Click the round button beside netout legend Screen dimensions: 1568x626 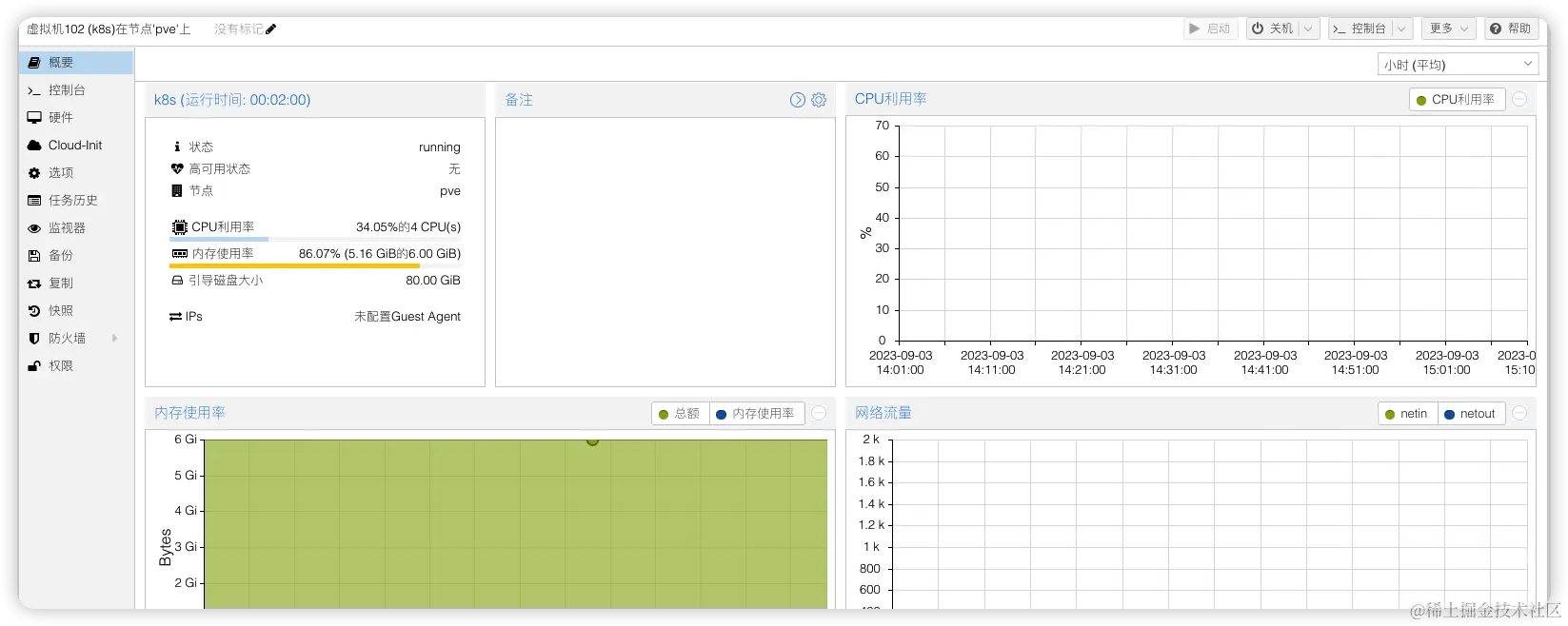pos(1520,414)
